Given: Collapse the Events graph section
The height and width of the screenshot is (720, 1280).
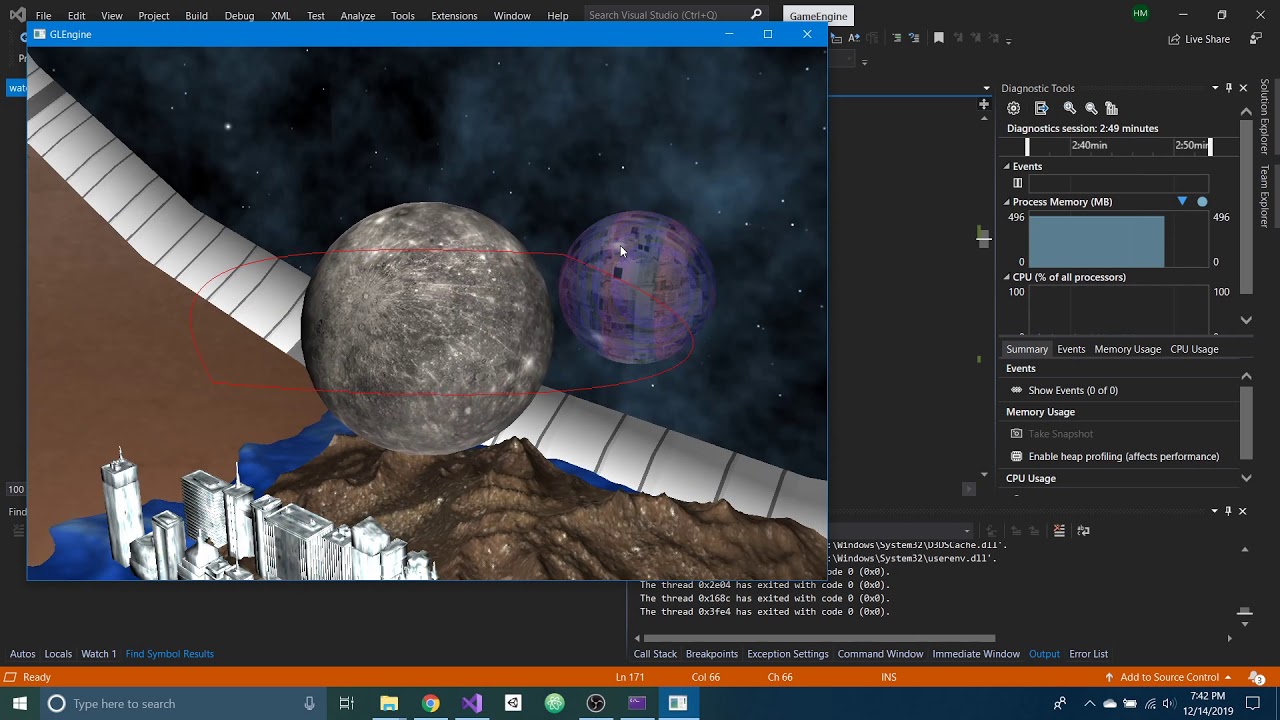Looking at the screenshot, I should [1007, 167].
